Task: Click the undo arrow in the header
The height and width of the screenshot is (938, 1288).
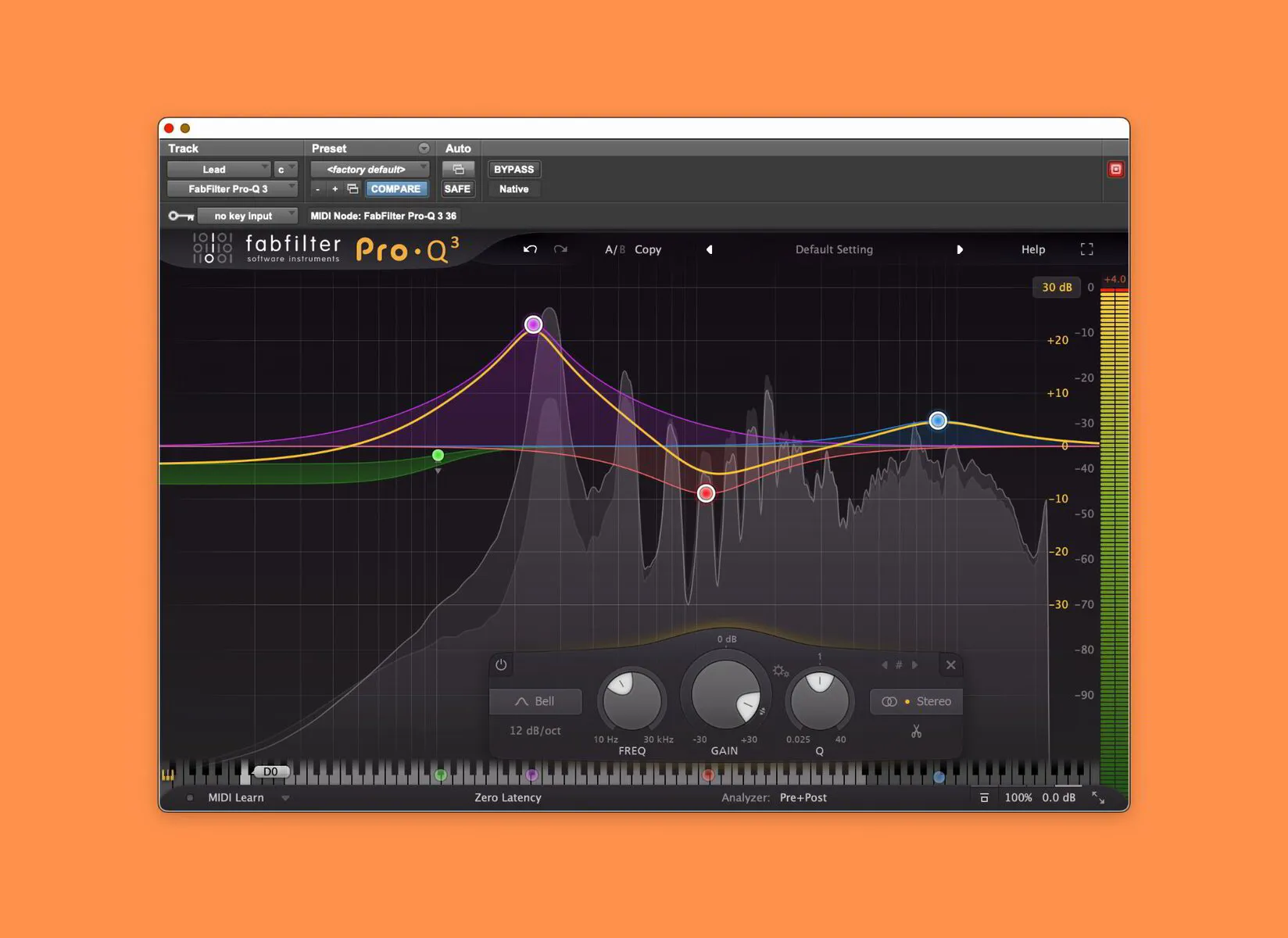Action: tap(530, 249)
